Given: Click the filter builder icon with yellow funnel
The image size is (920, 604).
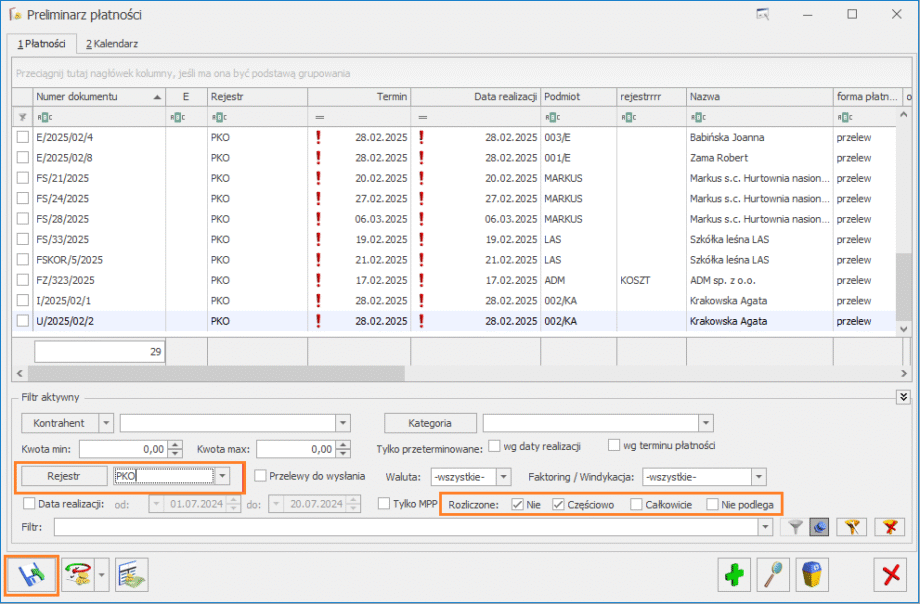Looking at the screenshot, I should (x=850, y=526).
